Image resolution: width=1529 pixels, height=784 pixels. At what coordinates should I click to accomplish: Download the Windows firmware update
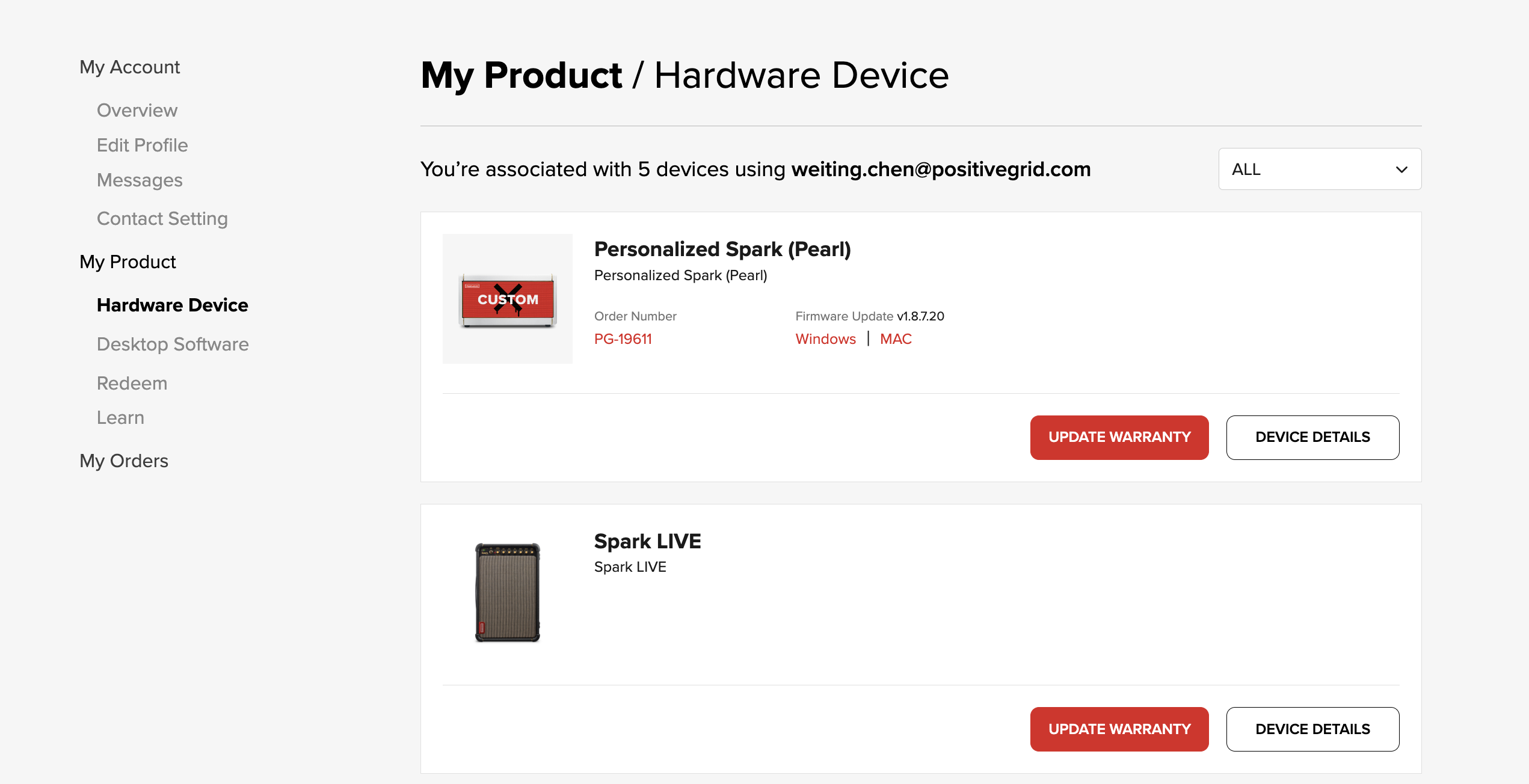click(x=825, y=339)
